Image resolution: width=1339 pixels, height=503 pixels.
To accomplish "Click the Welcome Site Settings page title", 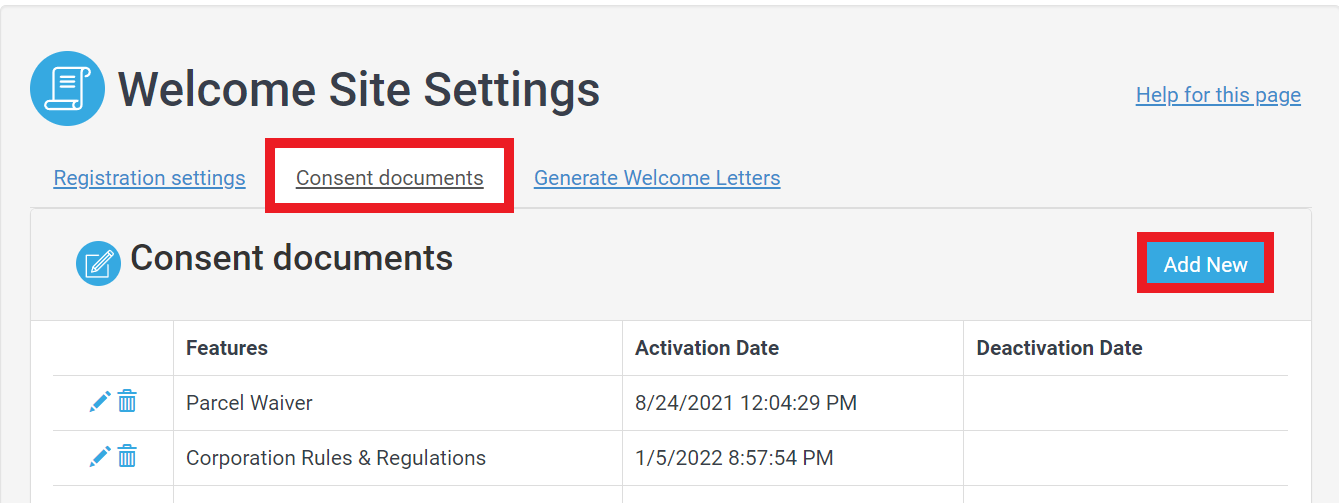I will coord(359,89).
